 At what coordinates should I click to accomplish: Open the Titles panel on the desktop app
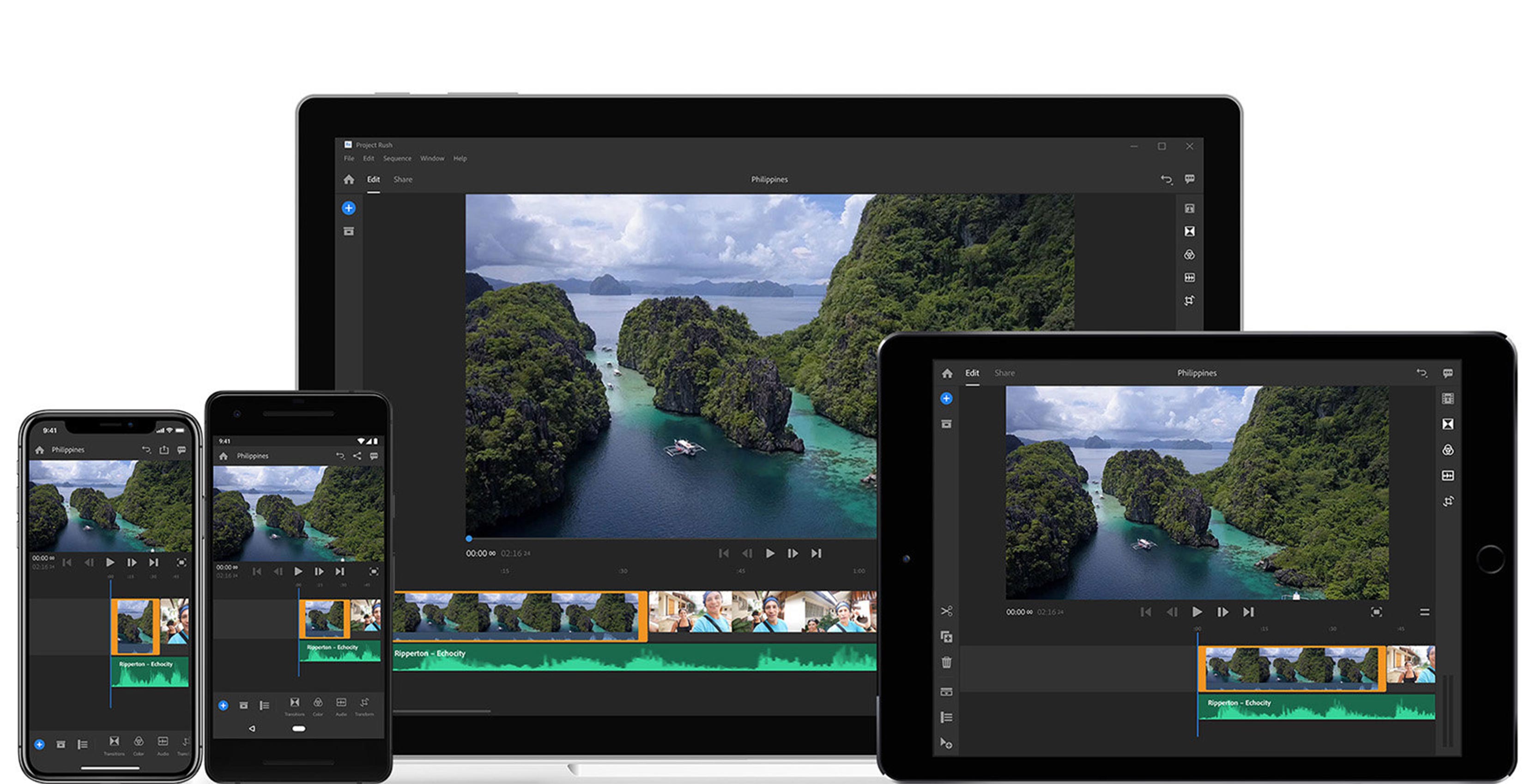coord(1190,208)
